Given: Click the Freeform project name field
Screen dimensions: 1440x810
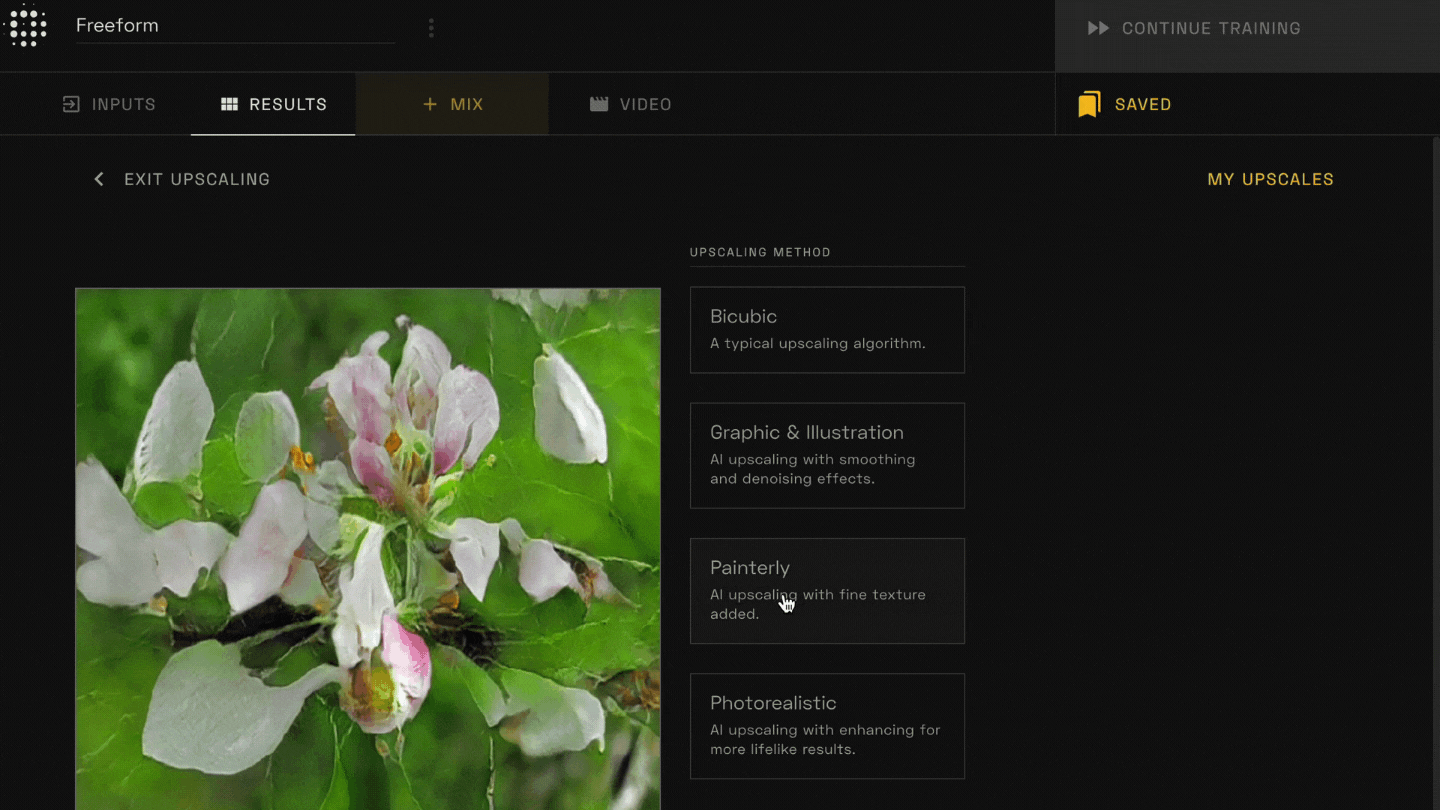Looking at the screenshot, I should coord(235,26).
